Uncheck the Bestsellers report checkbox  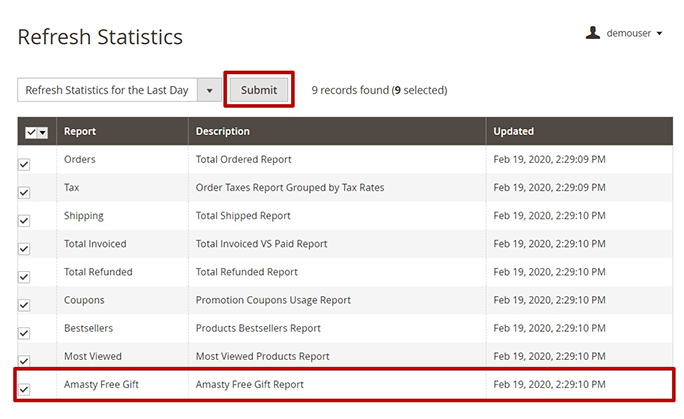click(24, 333)
